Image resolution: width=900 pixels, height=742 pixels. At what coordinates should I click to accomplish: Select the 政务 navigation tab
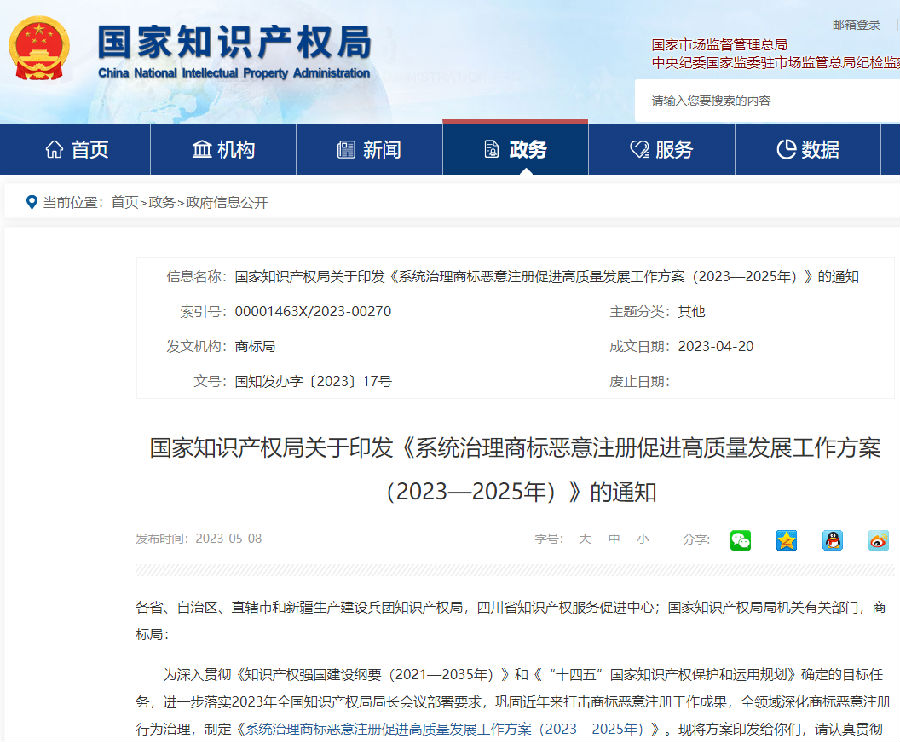tap(515, 150)
